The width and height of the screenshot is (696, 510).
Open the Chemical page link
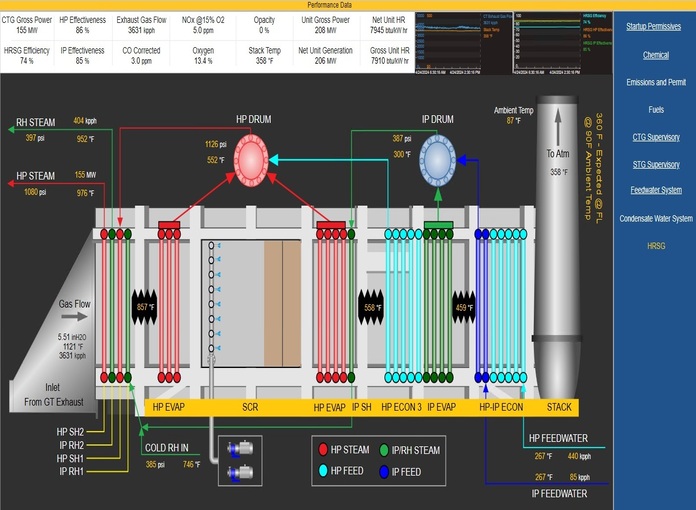pos(656,55)
